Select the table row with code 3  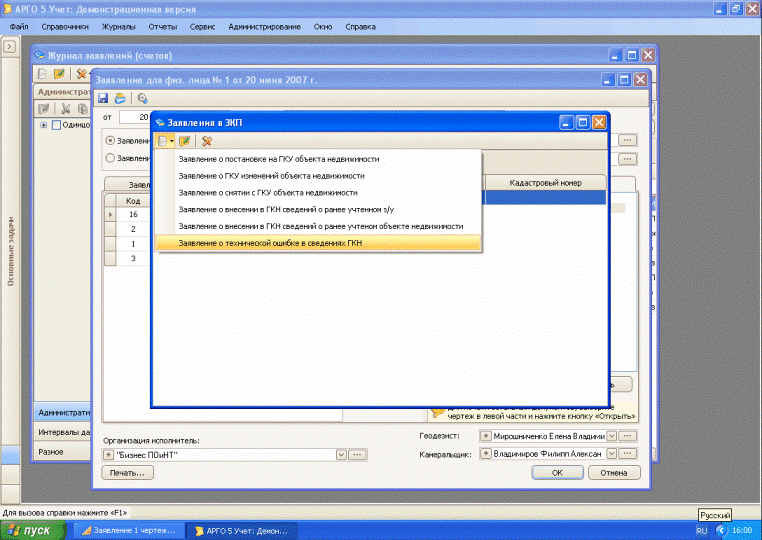coord(133,258)
